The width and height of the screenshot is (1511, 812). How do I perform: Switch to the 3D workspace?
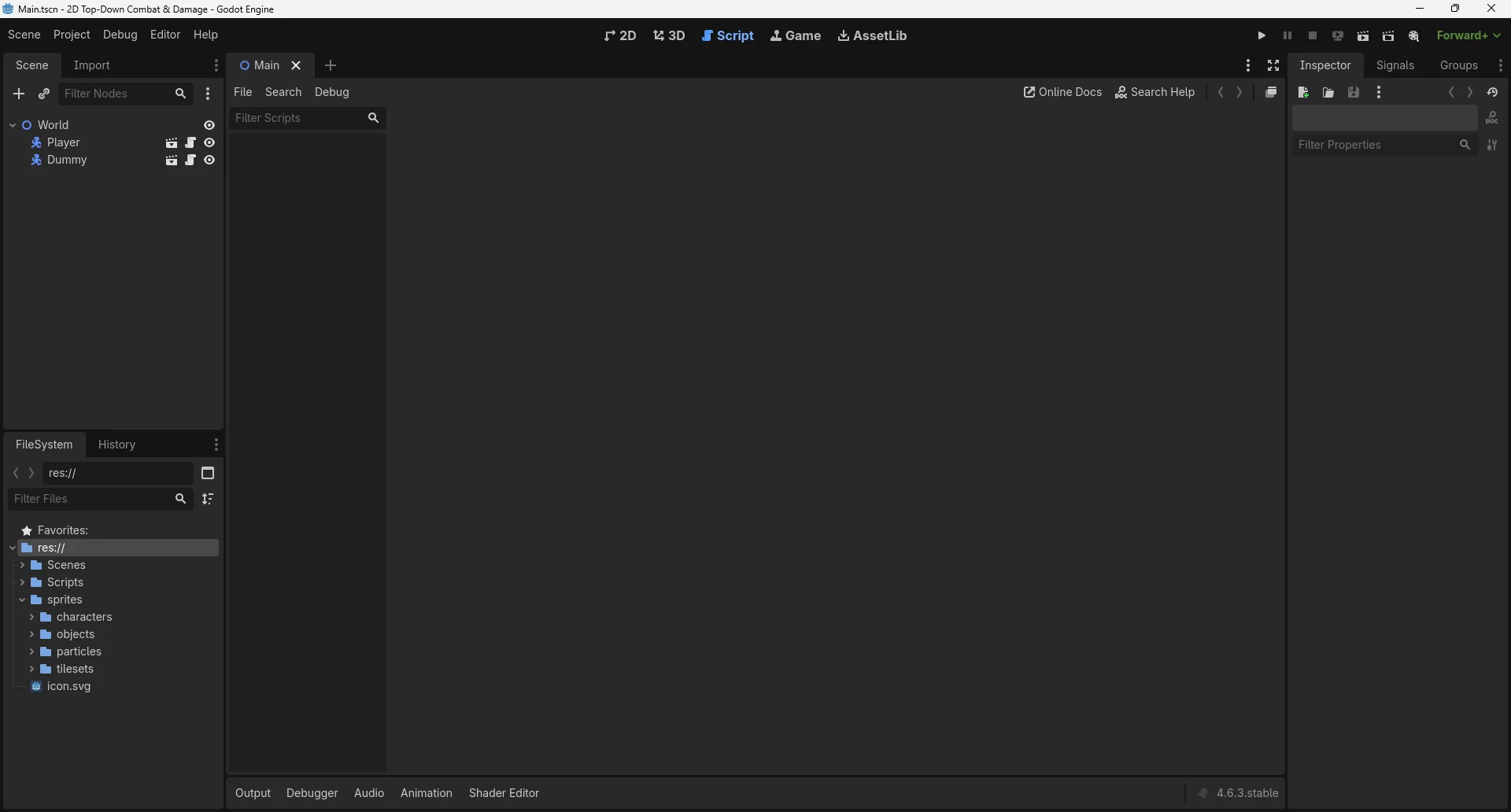click(669, 35)
